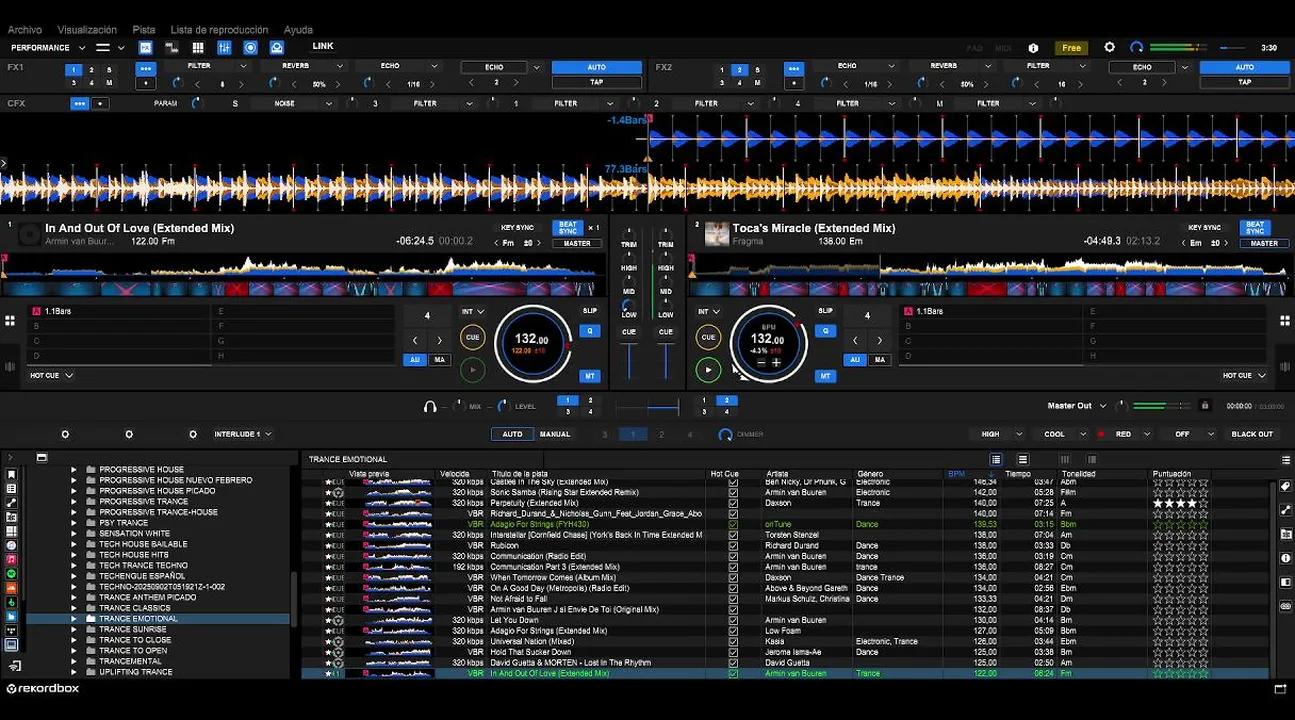Viewport: 1295px width, 720px height.
Task: Click the FX1 TAP button
Action: click(597, 82)
